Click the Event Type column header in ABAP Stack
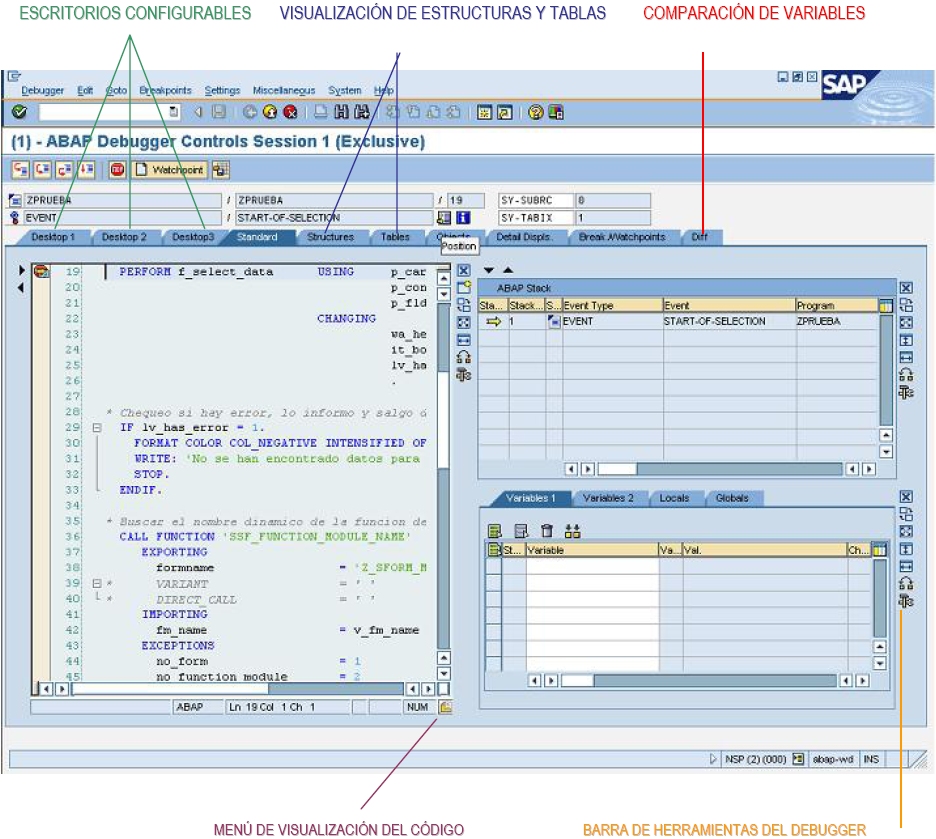The height and width of the screenshot is (839, 936). (612, 306)
